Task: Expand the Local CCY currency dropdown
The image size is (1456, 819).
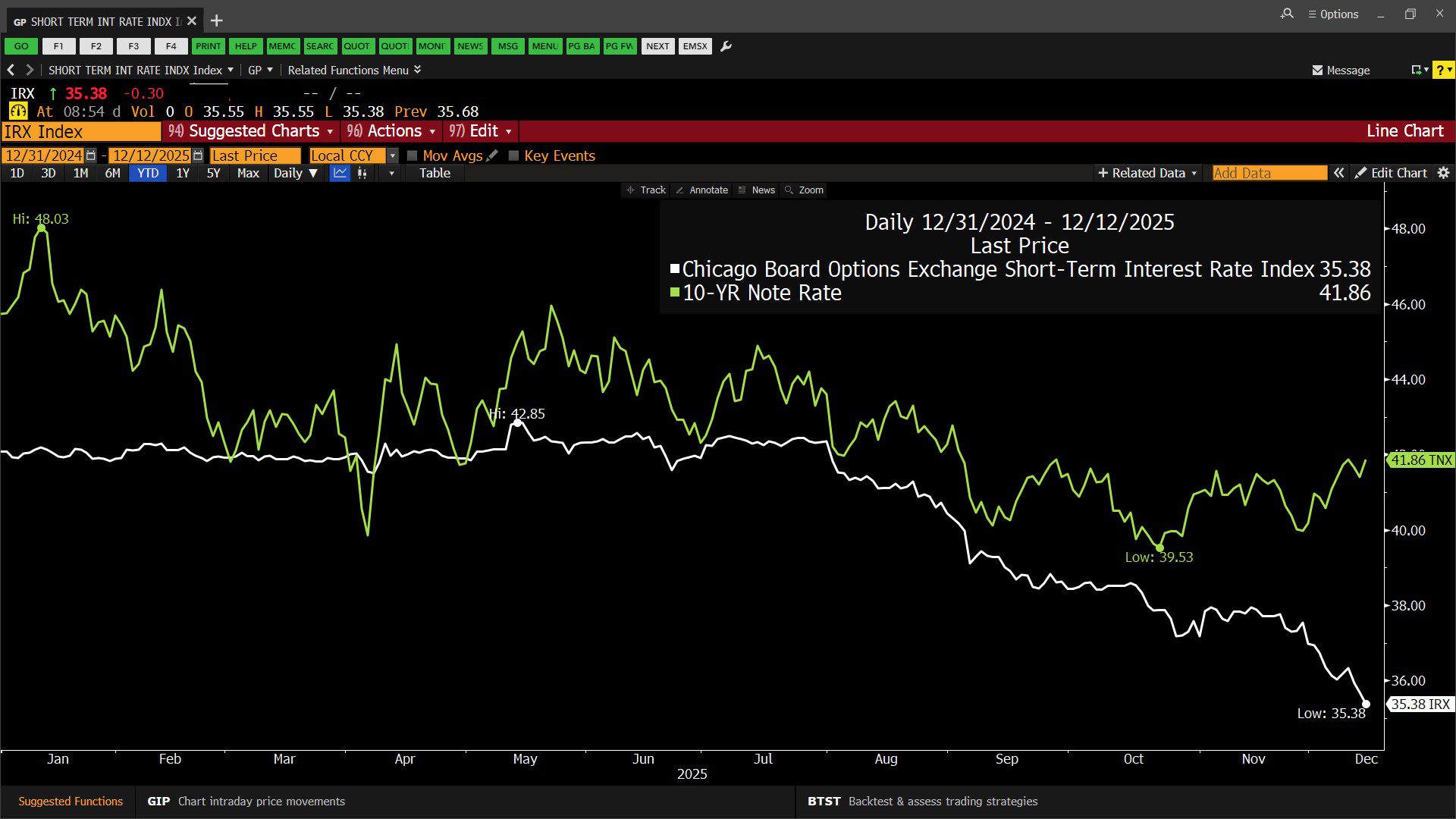Action: (x=392, y=155)
